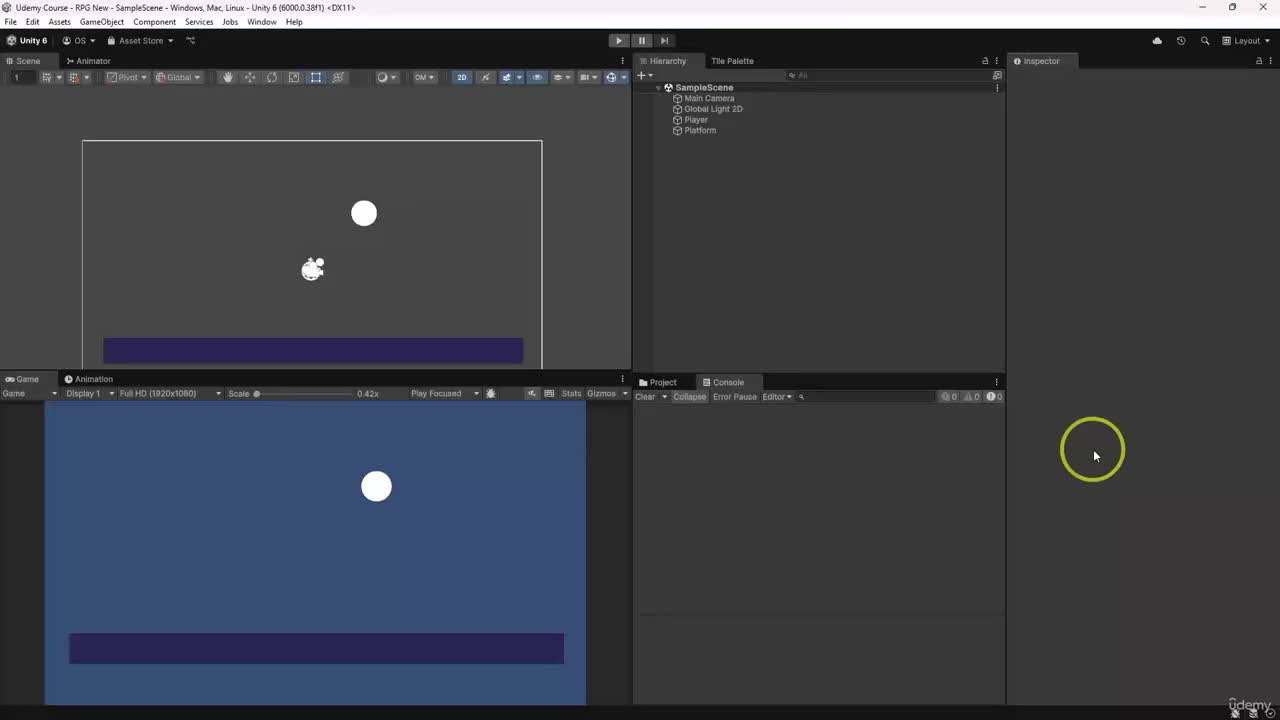The width and height of the screenshot is (1280, 720).
Task: Open Console Editor dropdown
Action: (777, 397)
